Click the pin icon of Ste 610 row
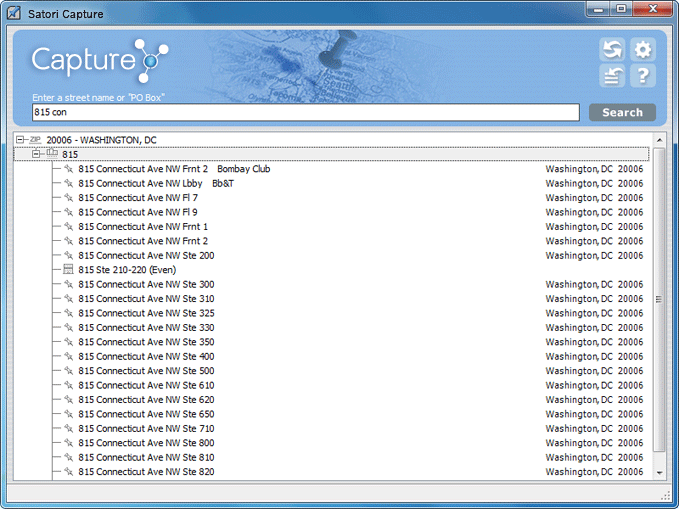This screenshot has height=509, width=679. tap(68, 385)
